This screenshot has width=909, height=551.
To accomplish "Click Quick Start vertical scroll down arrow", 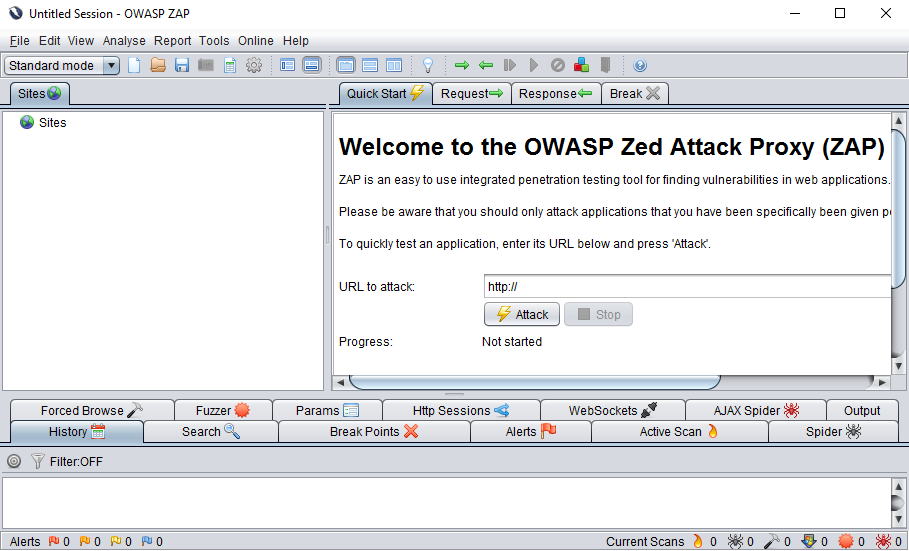I will point(899,366).
